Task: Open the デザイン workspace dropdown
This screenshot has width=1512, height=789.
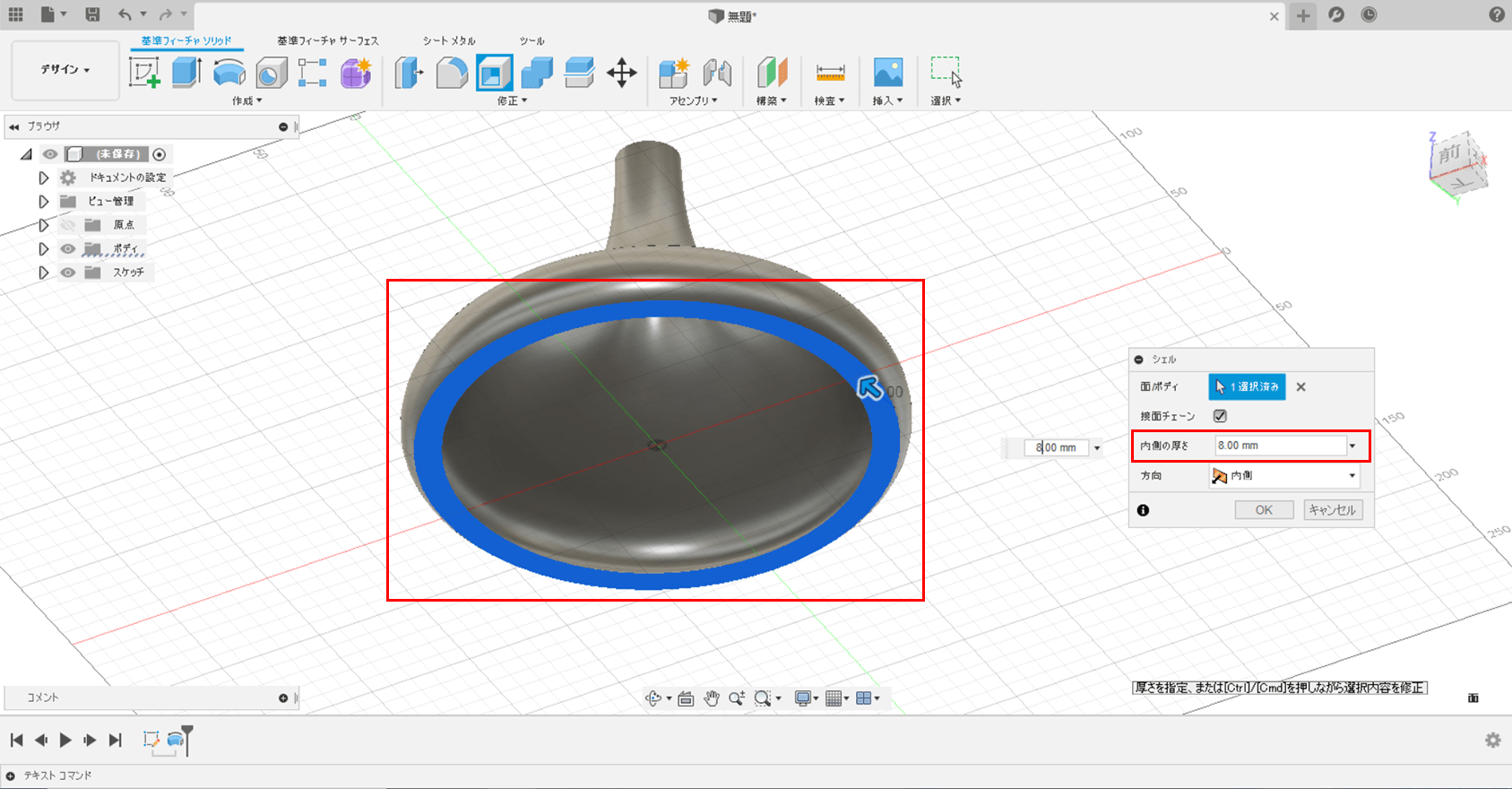Action: (x=65, y=69)
